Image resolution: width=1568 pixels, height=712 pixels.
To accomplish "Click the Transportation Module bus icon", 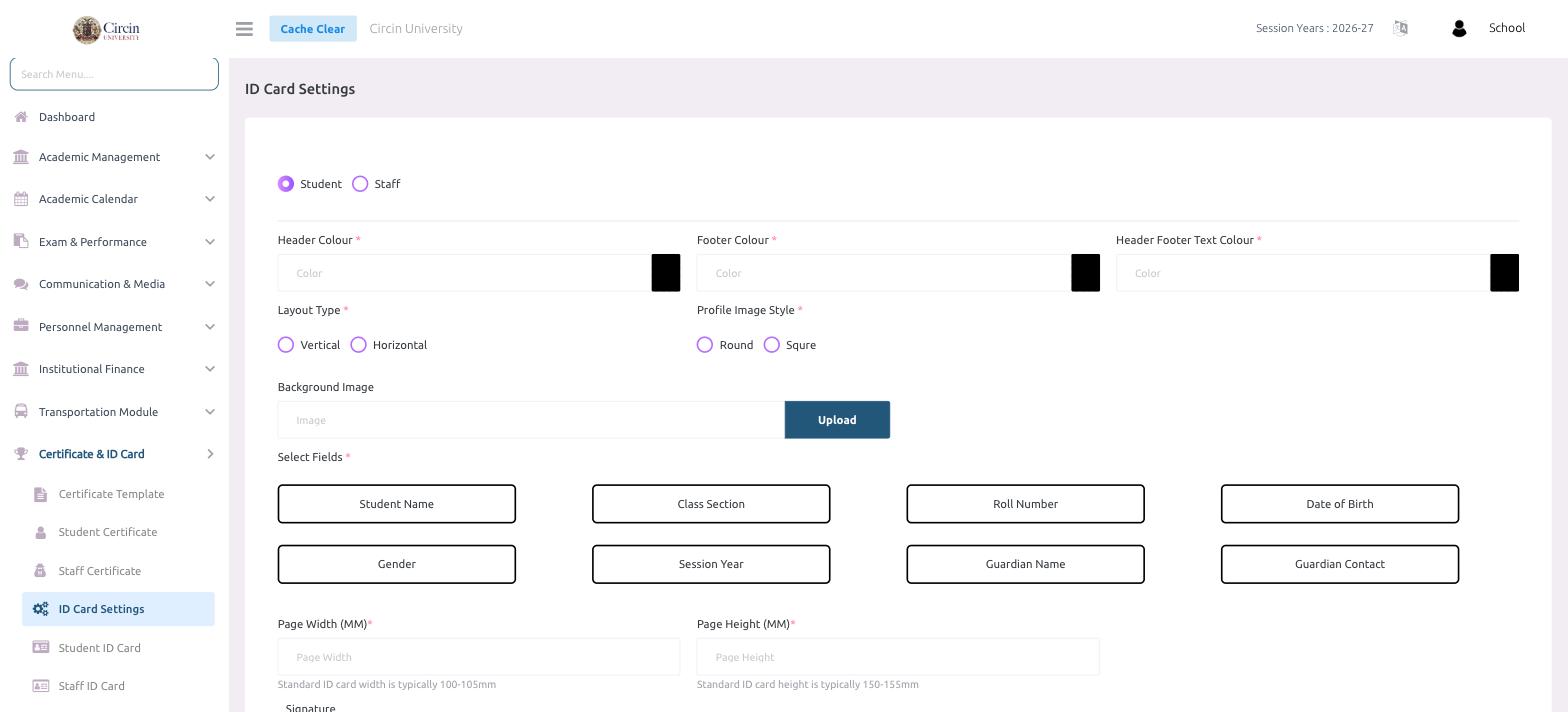I will (x=21, y=411).
